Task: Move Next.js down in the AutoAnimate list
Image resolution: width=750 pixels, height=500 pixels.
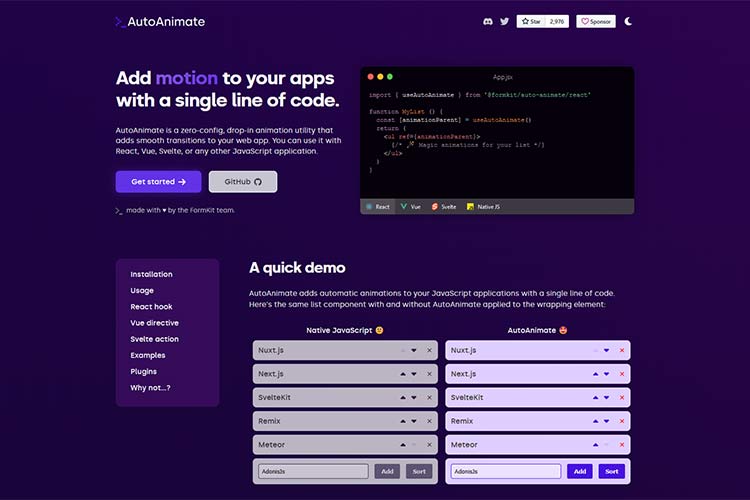Action: 607,374
